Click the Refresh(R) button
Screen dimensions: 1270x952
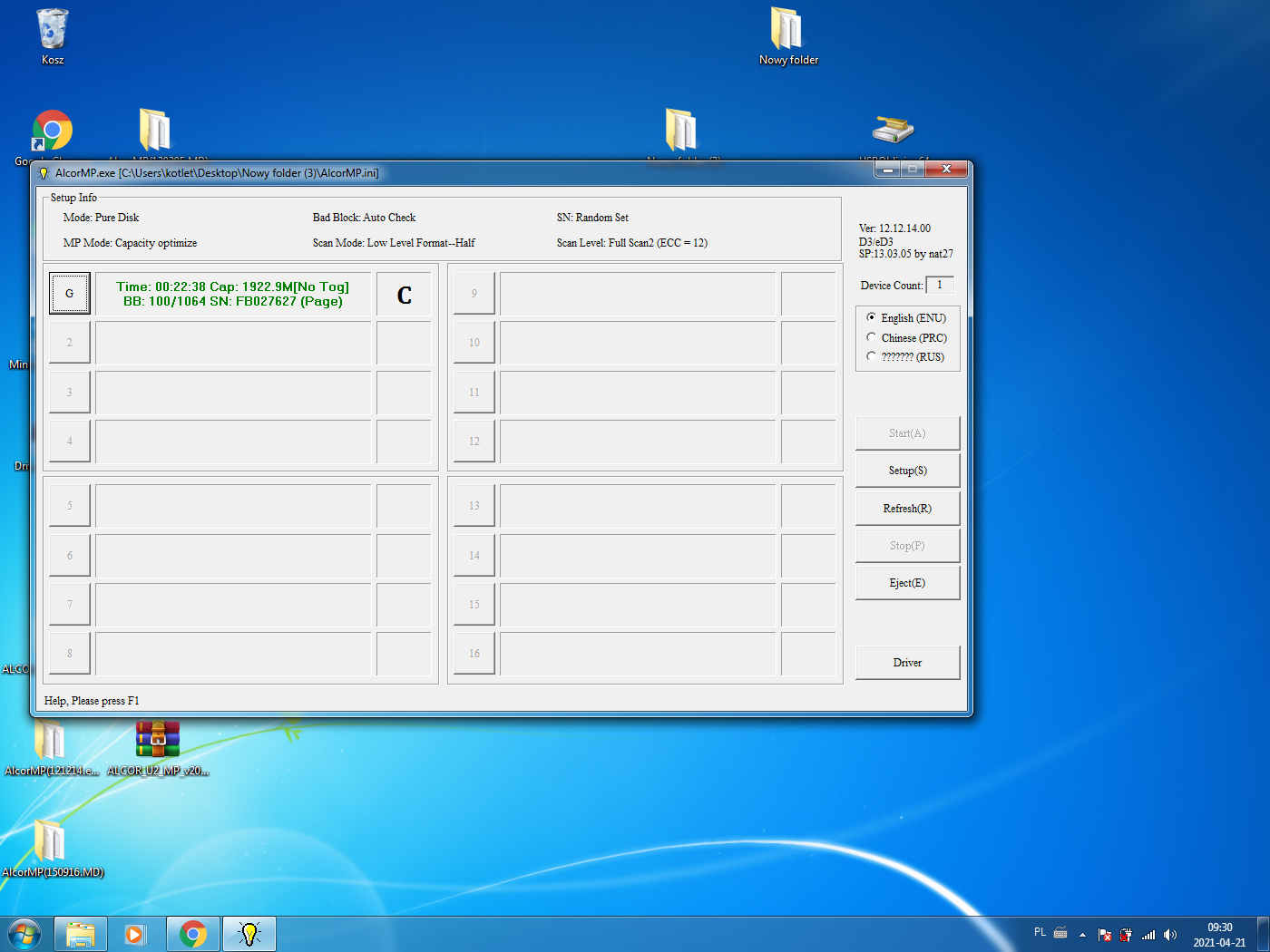(907, 509)
